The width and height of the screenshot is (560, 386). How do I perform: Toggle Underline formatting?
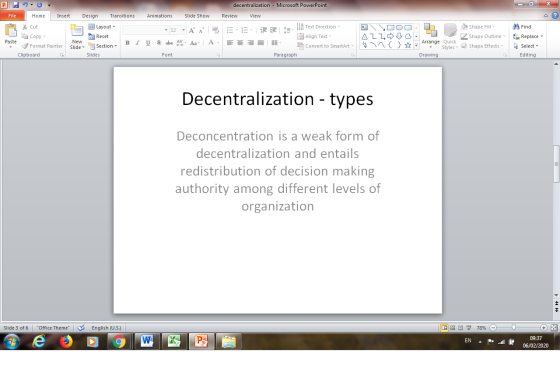[x=148, y=43]
